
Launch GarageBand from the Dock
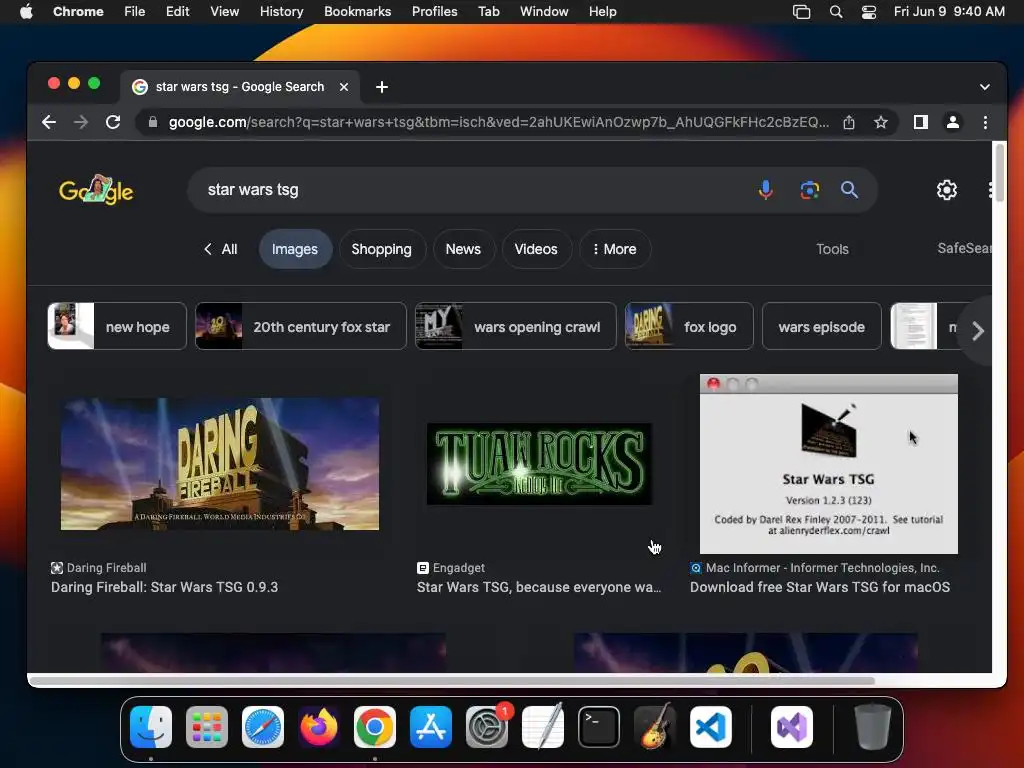tap(655, 727)
